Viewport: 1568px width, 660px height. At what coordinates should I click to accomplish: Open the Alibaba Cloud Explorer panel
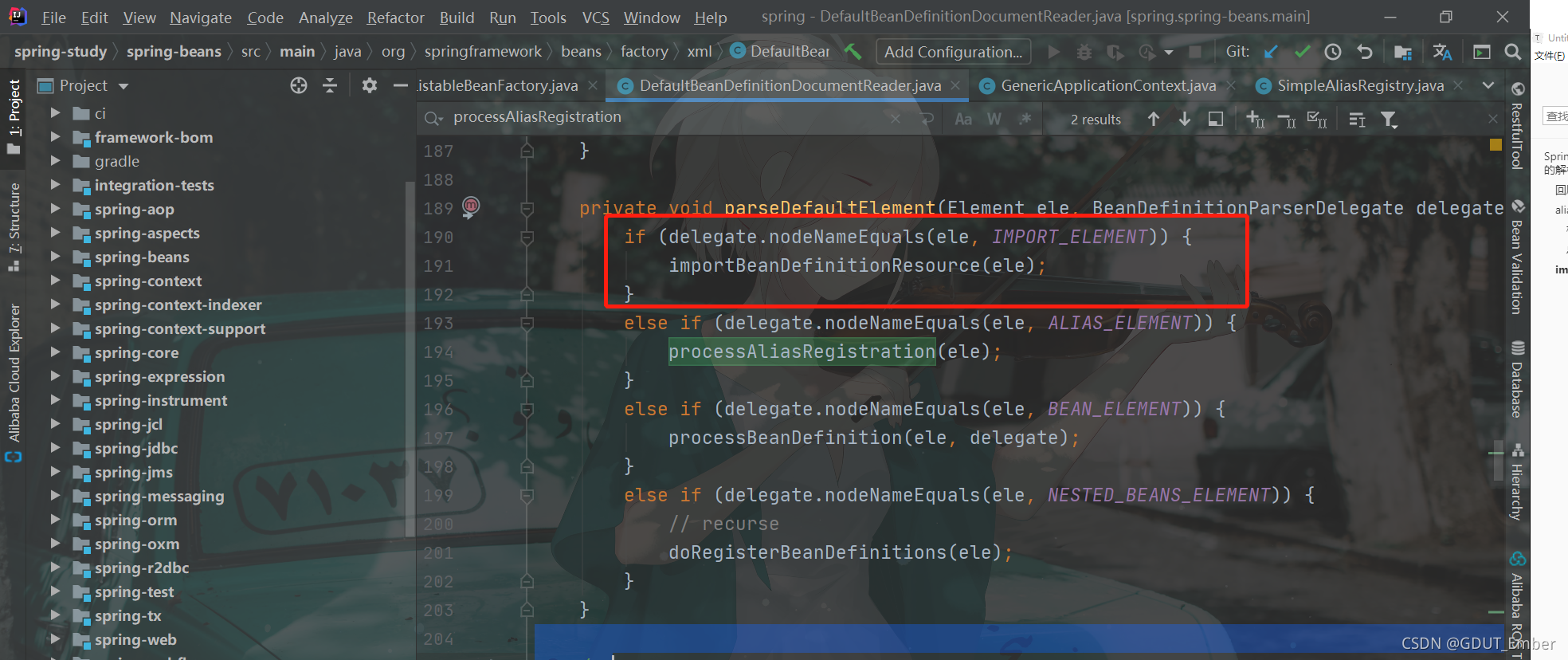[14, 383]
